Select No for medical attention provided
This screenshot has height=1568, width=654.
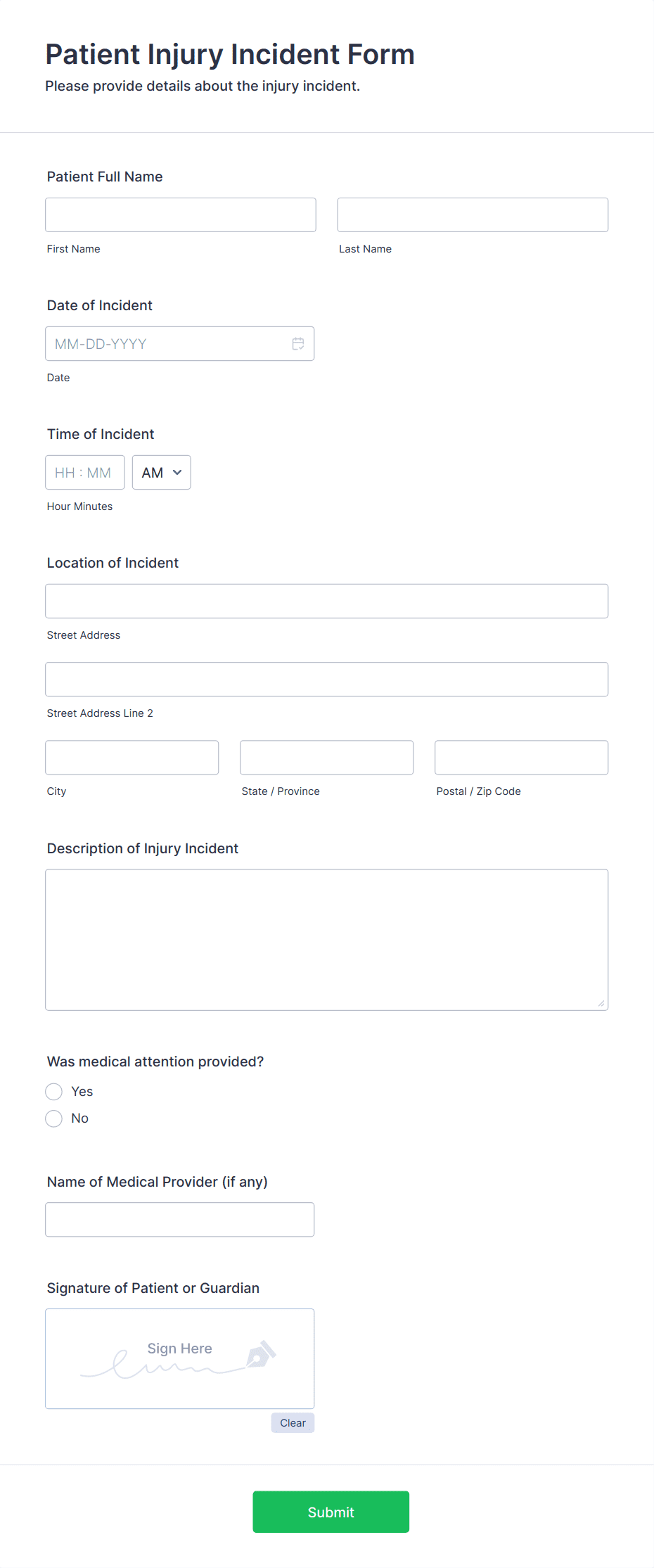(54, 1118)
